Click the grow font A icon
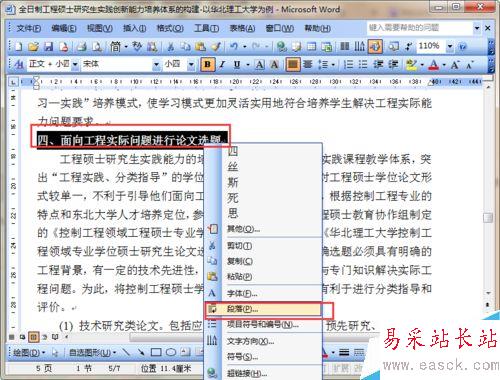This screenshot has height=380, width=500. (x=455, y=64)
